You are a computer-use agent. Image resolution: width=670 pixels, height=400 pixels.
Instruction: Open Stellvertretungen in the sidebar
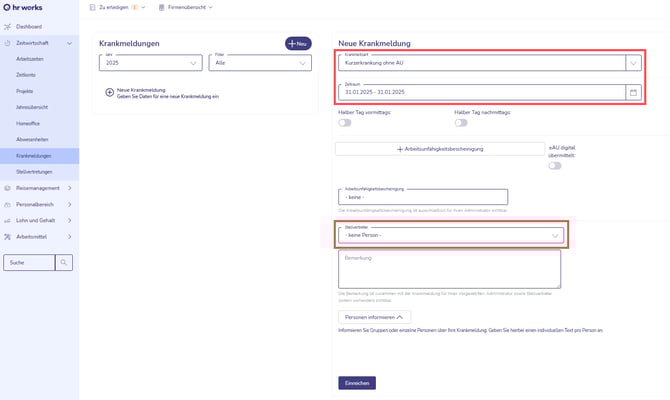click(x=34, y=172)
